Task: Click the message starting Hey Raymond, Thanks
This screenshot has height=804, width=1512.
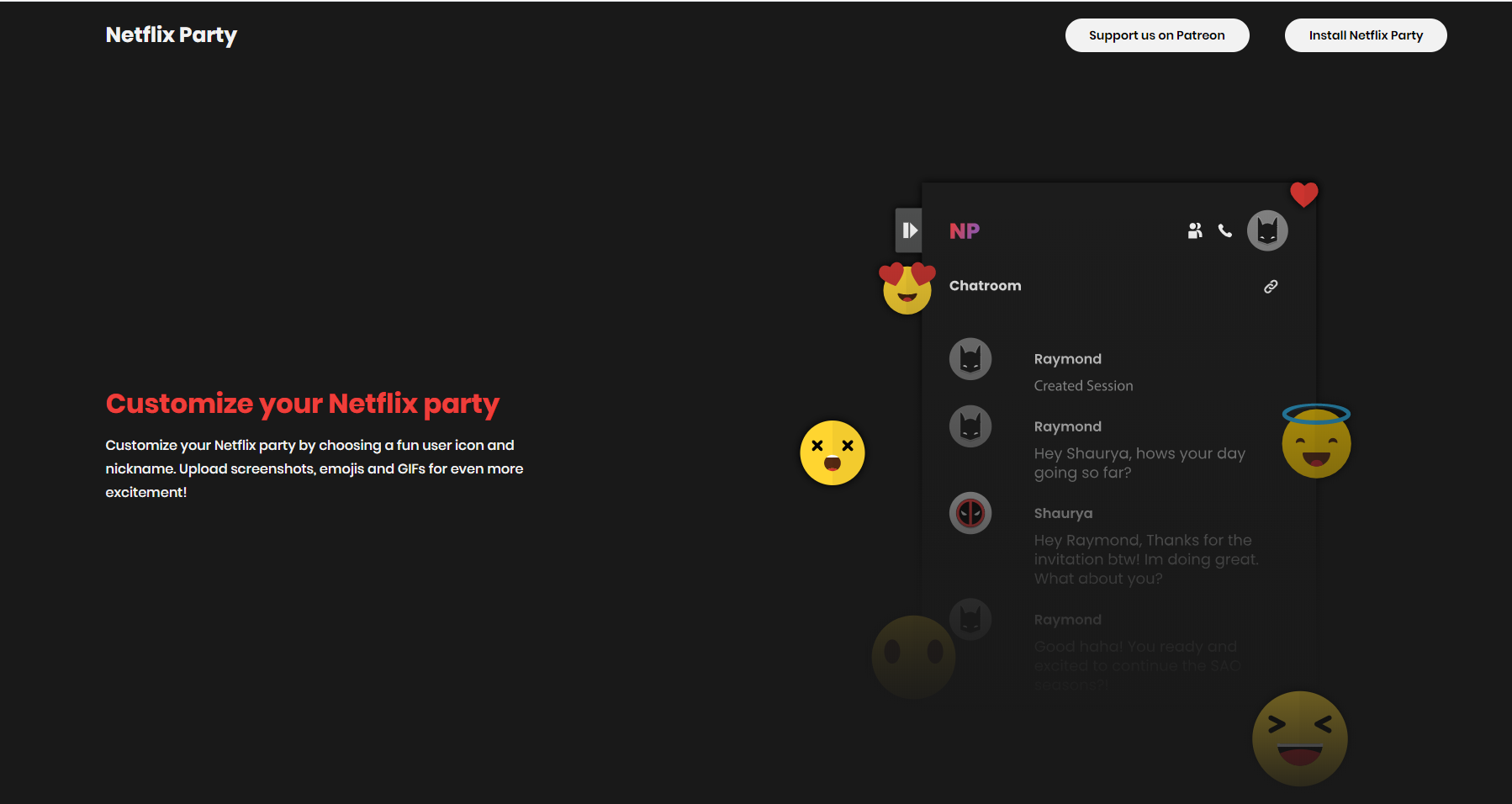Action: coord(1146,559)
